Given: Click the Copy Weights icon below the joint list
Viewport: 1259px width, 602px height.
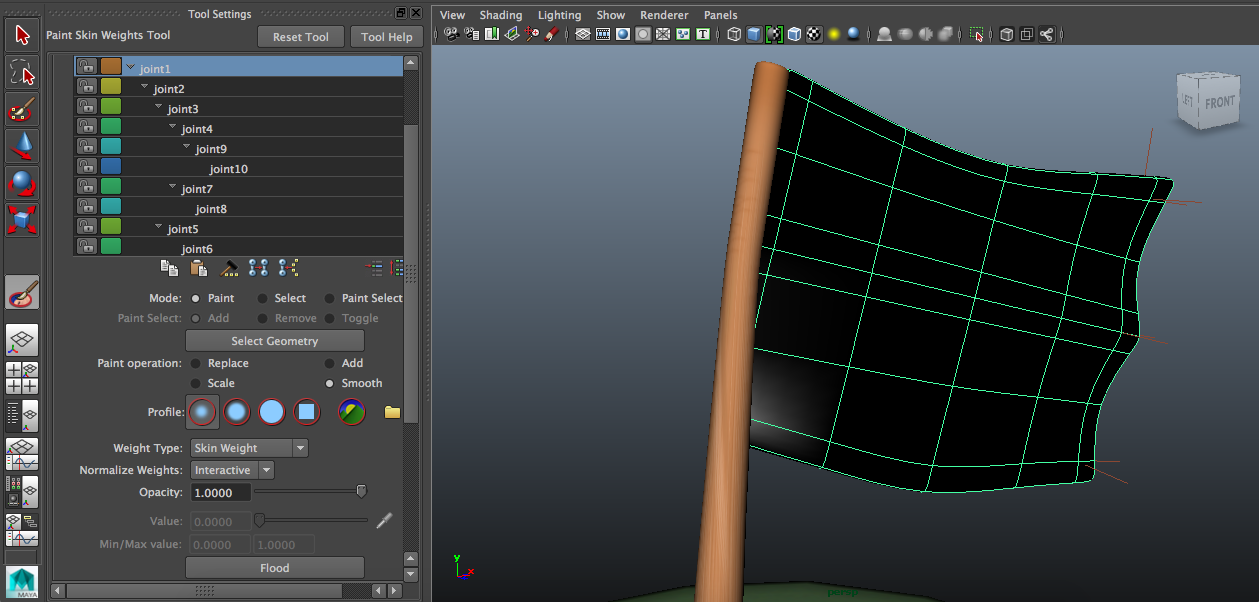Looking at the screenshot, I should coord(169,267).
